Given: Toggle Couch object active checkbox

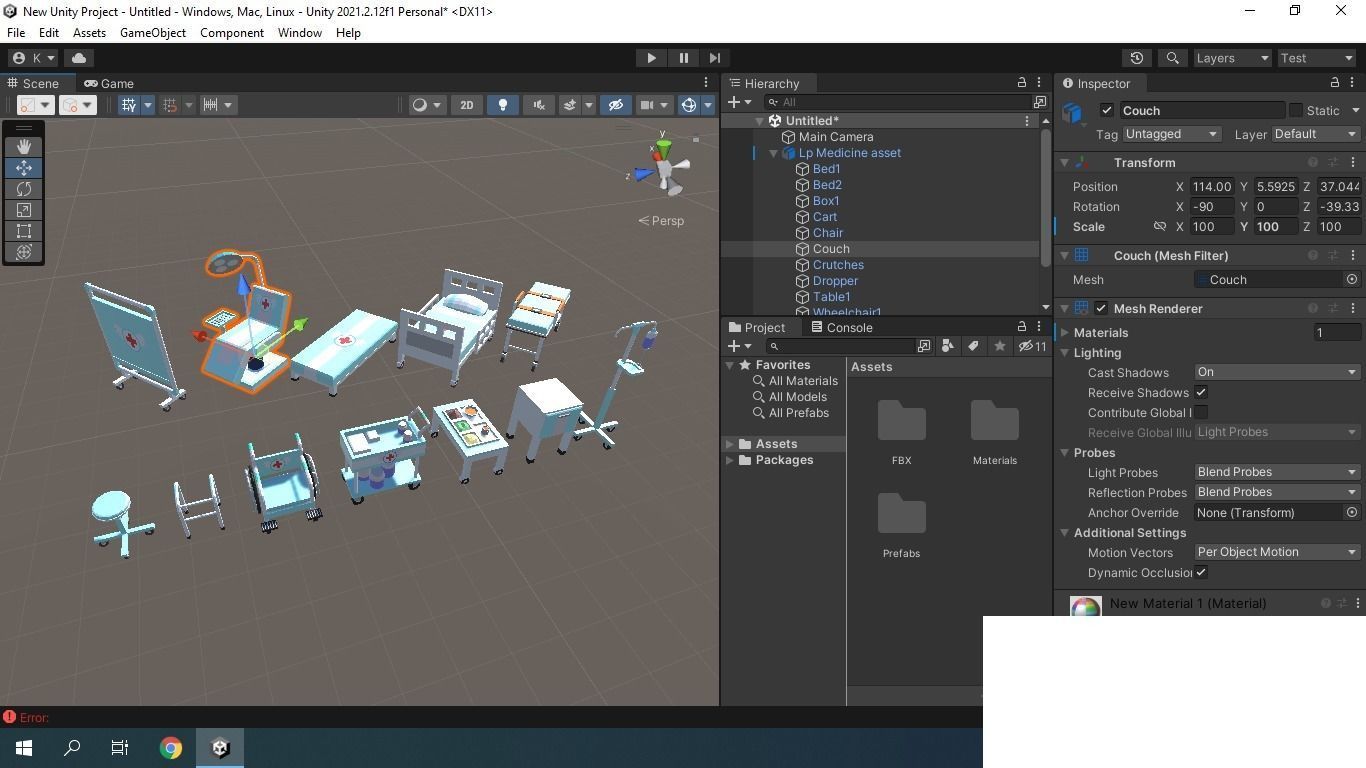Looking at the screenshot, I should click(1106, 111).
